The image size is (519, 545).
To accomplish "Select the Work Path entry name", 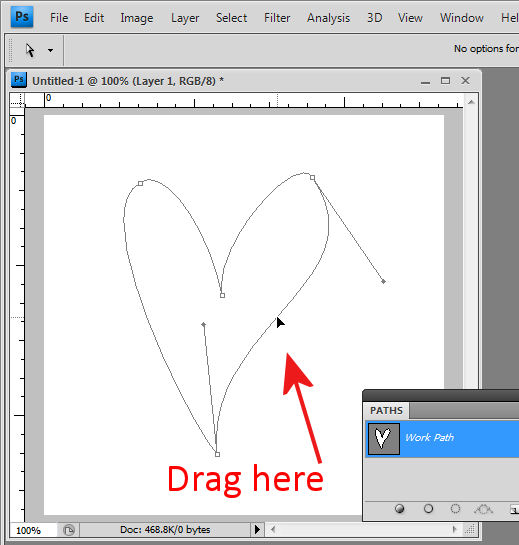I will pyautogui.click(x=429, y=438).
